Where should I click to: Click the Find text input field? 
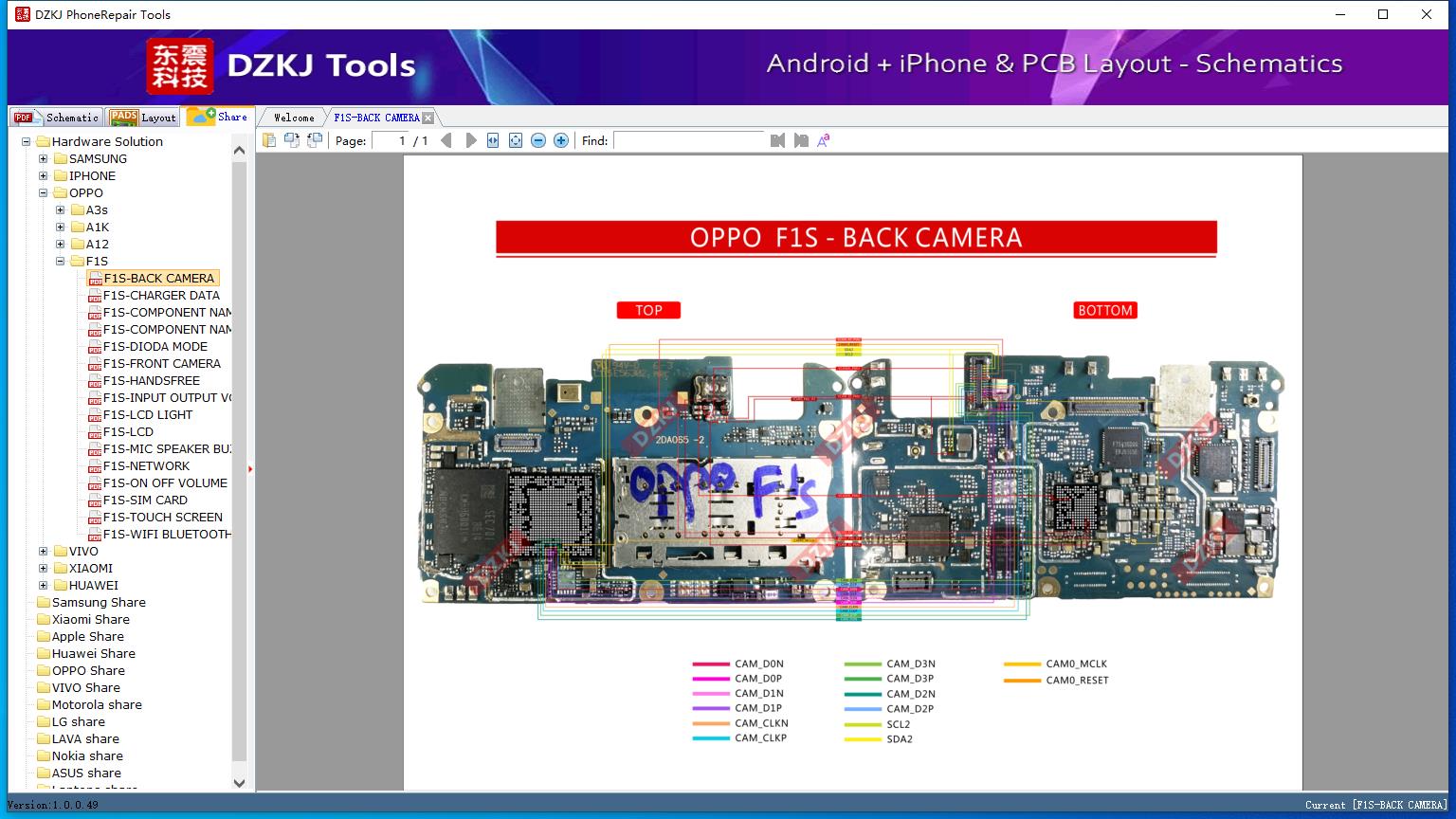tap(688, 140)
